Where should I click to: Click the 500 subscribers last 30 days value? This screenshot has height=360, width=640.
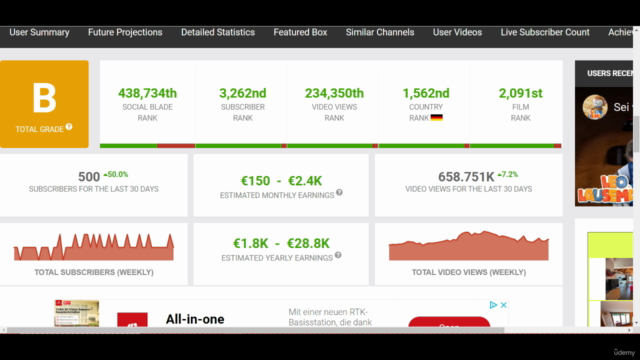[89, 177]
